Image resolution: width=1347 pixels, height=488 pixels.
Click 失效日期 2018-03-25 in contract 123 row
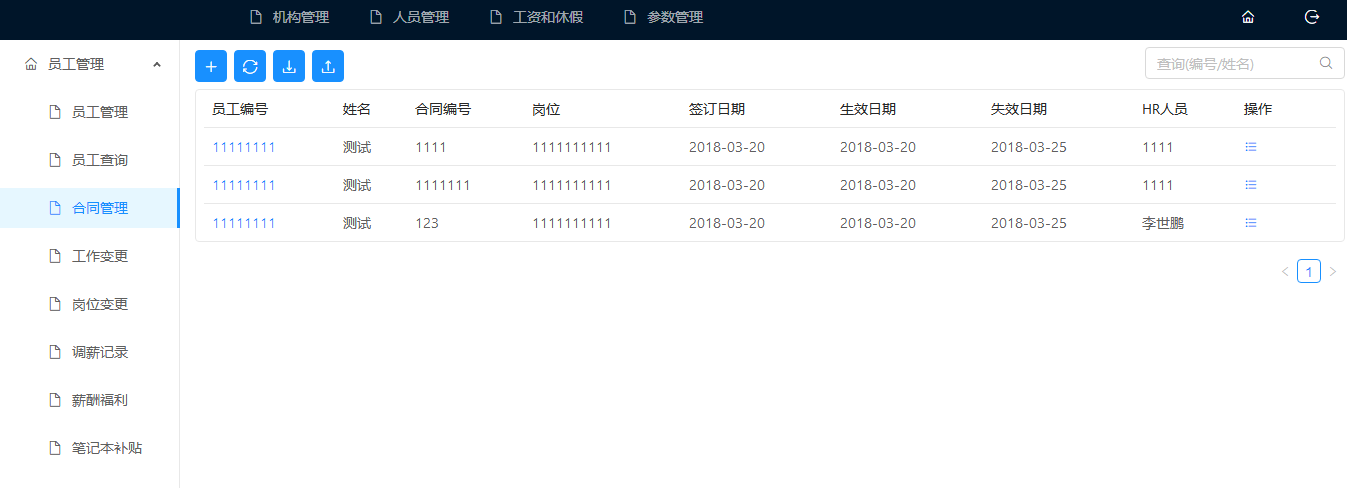(1029, 223)
